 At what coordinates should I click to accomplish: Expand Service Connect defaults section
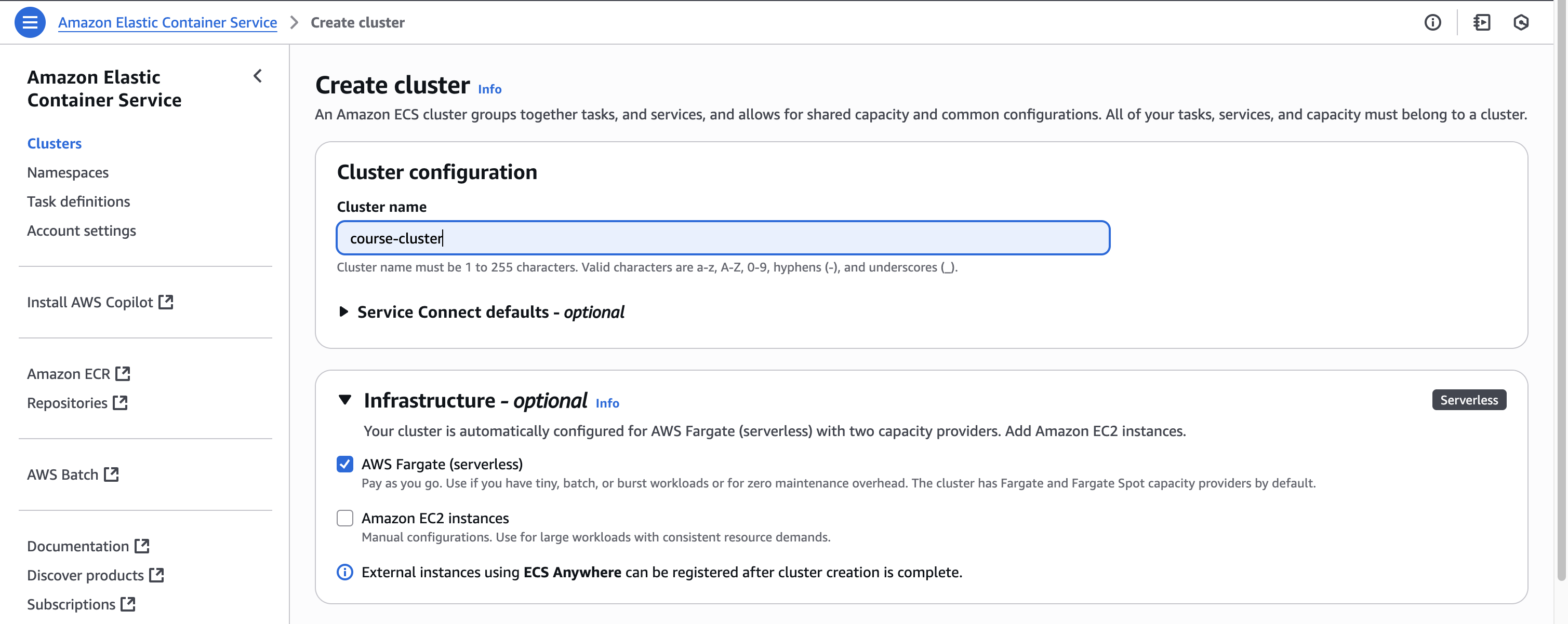click(343, 312)
